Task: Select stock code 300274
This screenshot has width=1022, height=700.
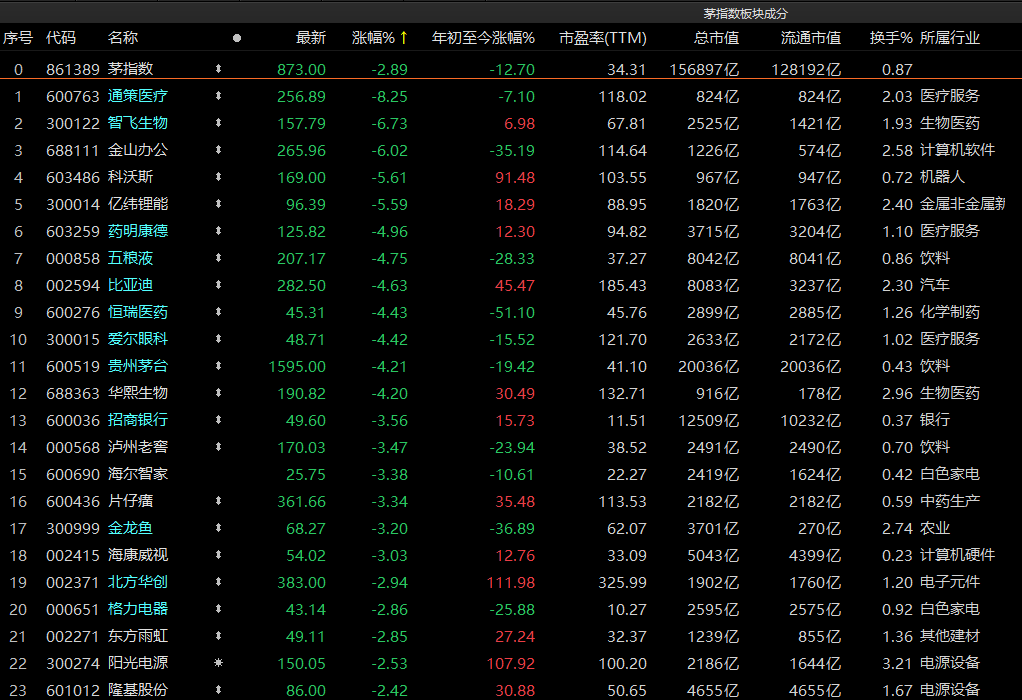Action: (x=73, y=664)
